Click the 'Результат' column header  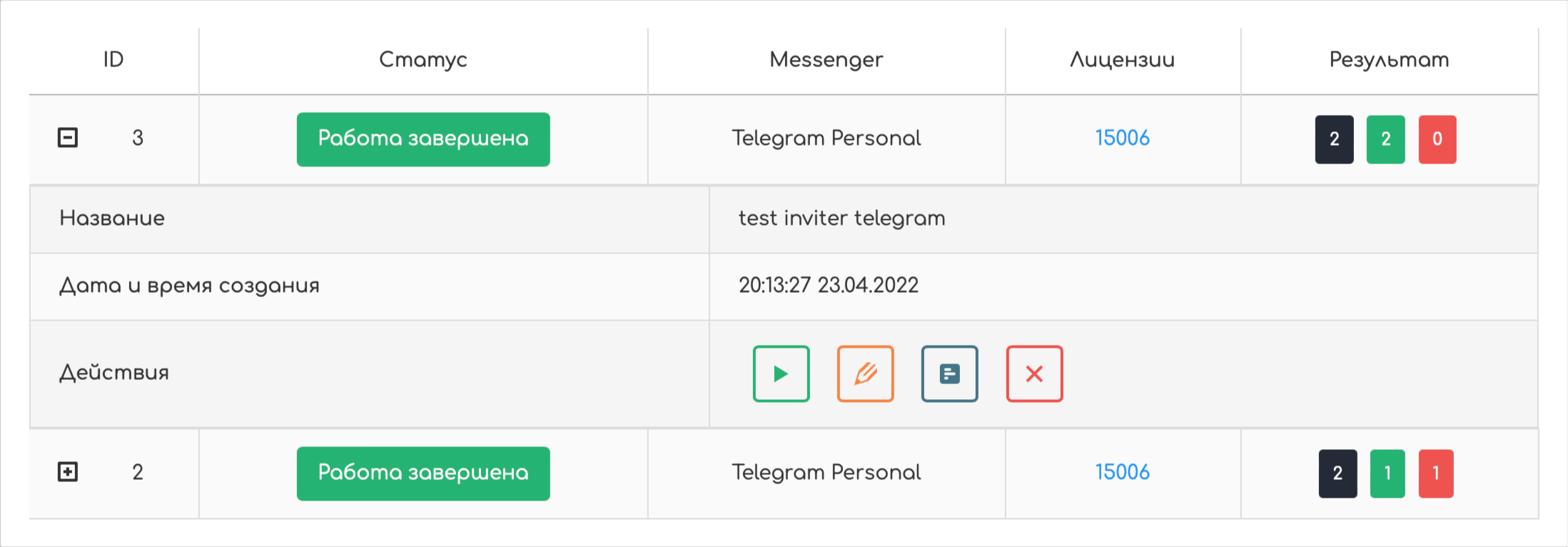click(1389, 59)
